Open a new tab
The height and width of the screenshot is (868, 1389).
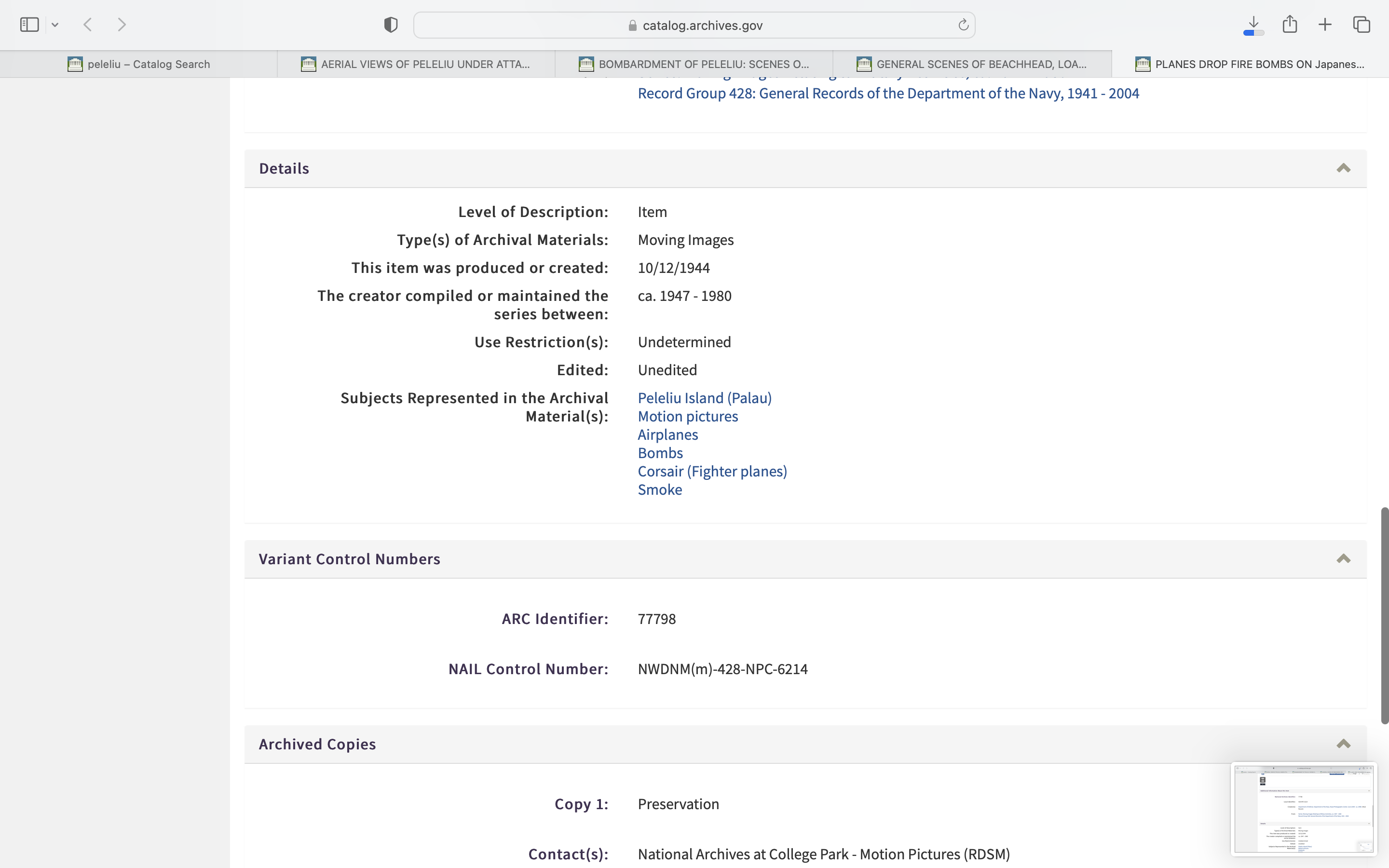[x=1325, y=25]
